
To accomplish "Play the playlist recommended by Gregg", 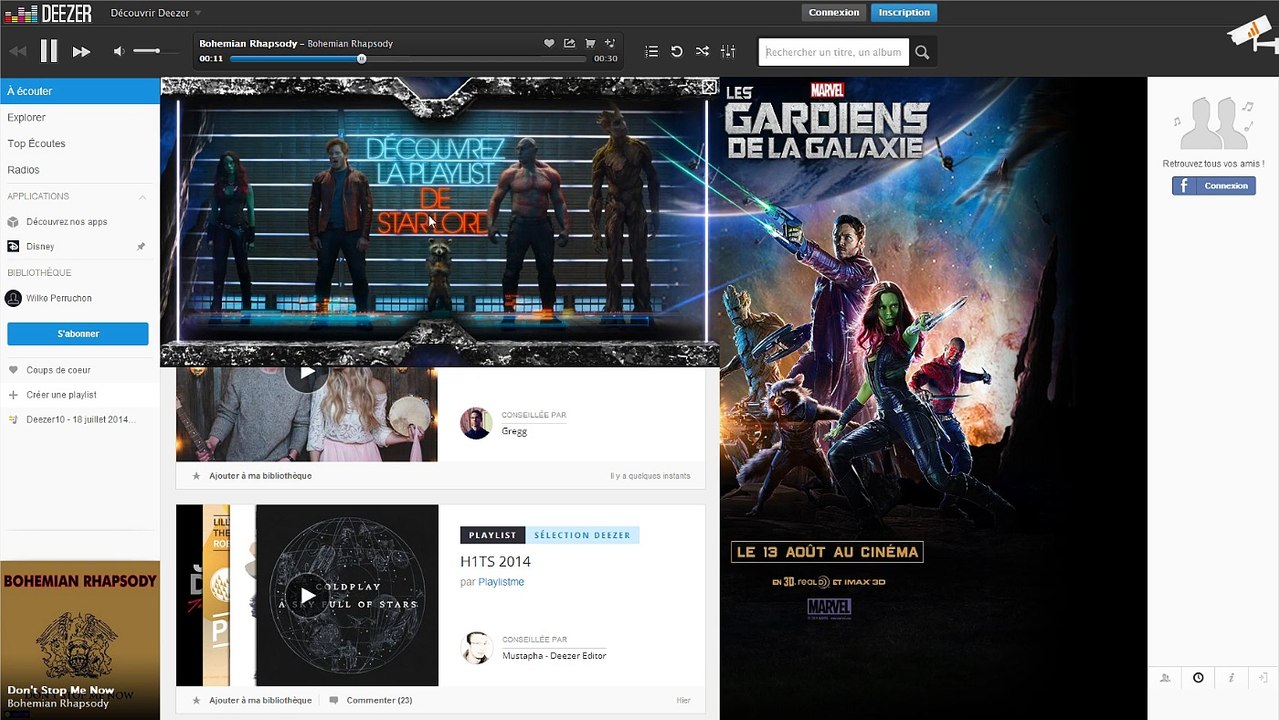I will coord(307,372).
